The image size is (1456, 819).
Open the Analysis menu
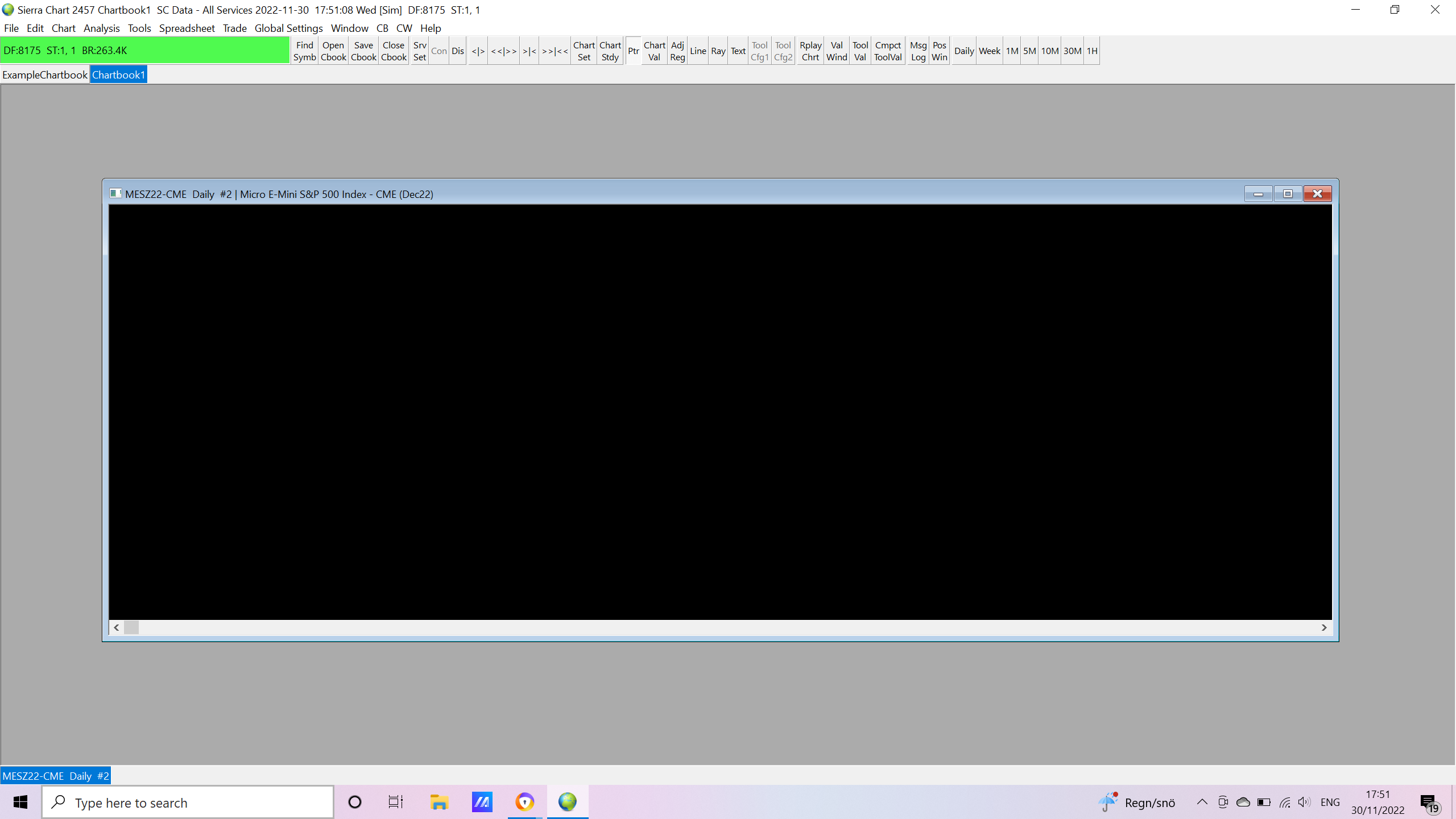tap(101, 28)
